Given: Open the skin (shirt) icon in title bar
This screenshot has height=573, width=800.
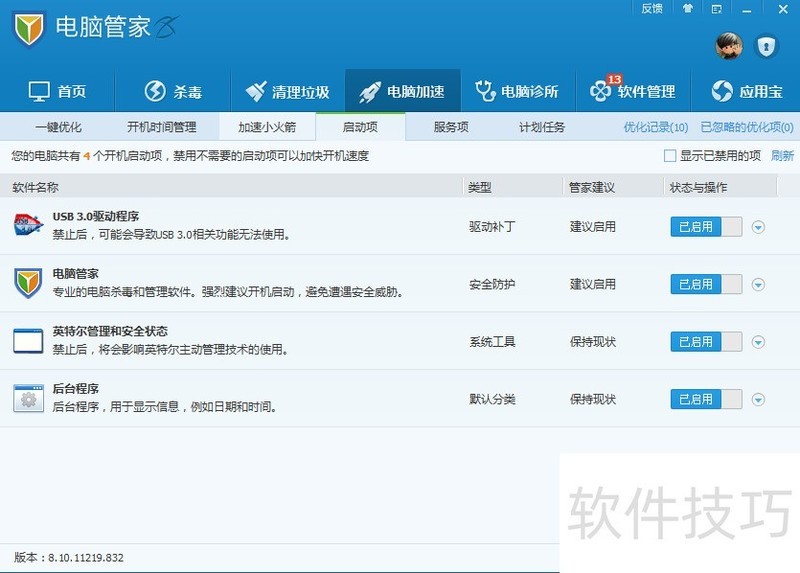Looking at the screenshot, I should coord(688,9).
